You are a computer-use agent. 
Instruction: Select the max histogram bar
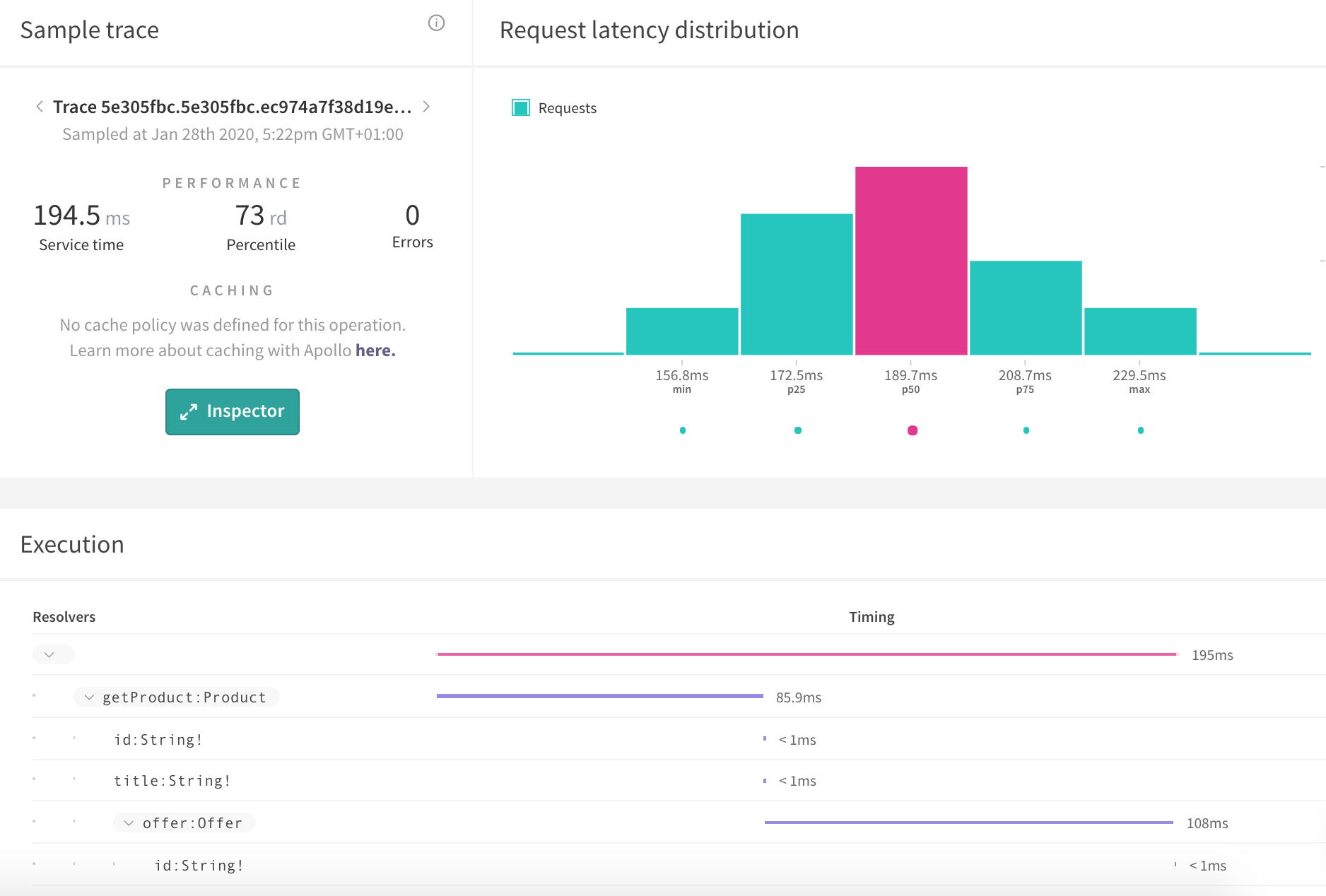(x=1140, y=331)
